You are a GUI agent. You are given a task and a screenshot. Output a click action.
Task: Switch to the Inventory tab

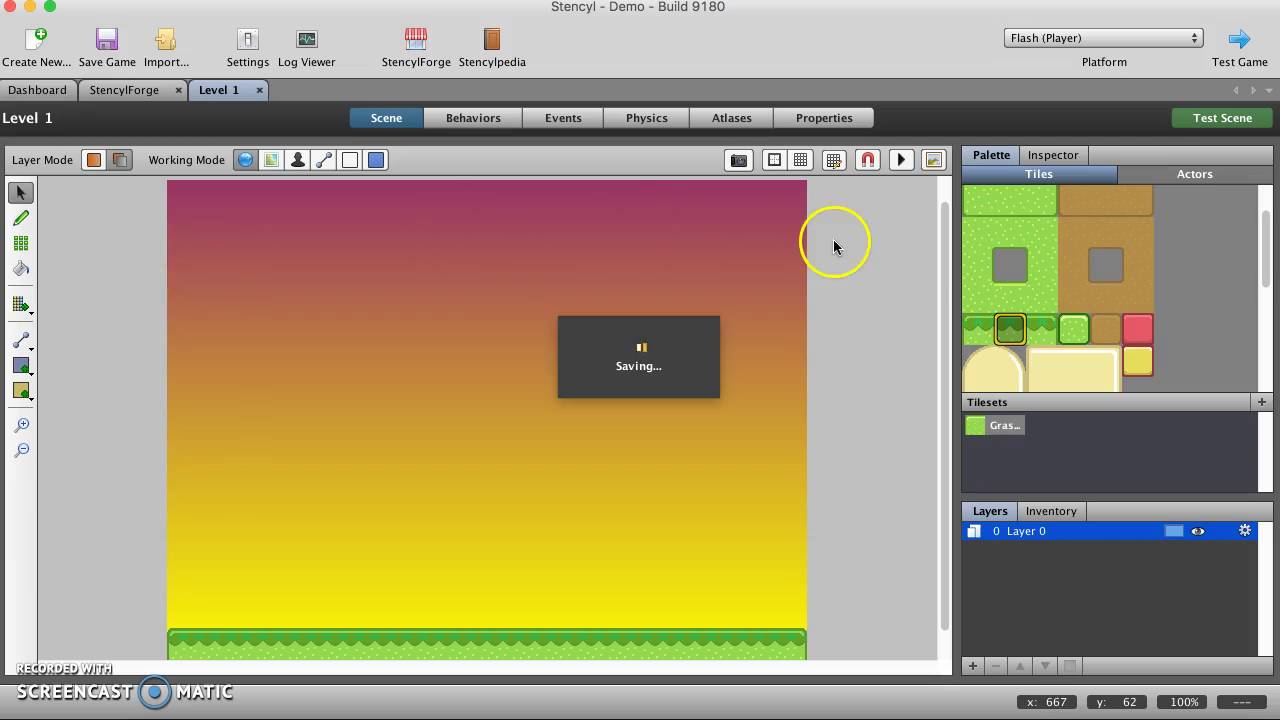[x=1051, y=511]
